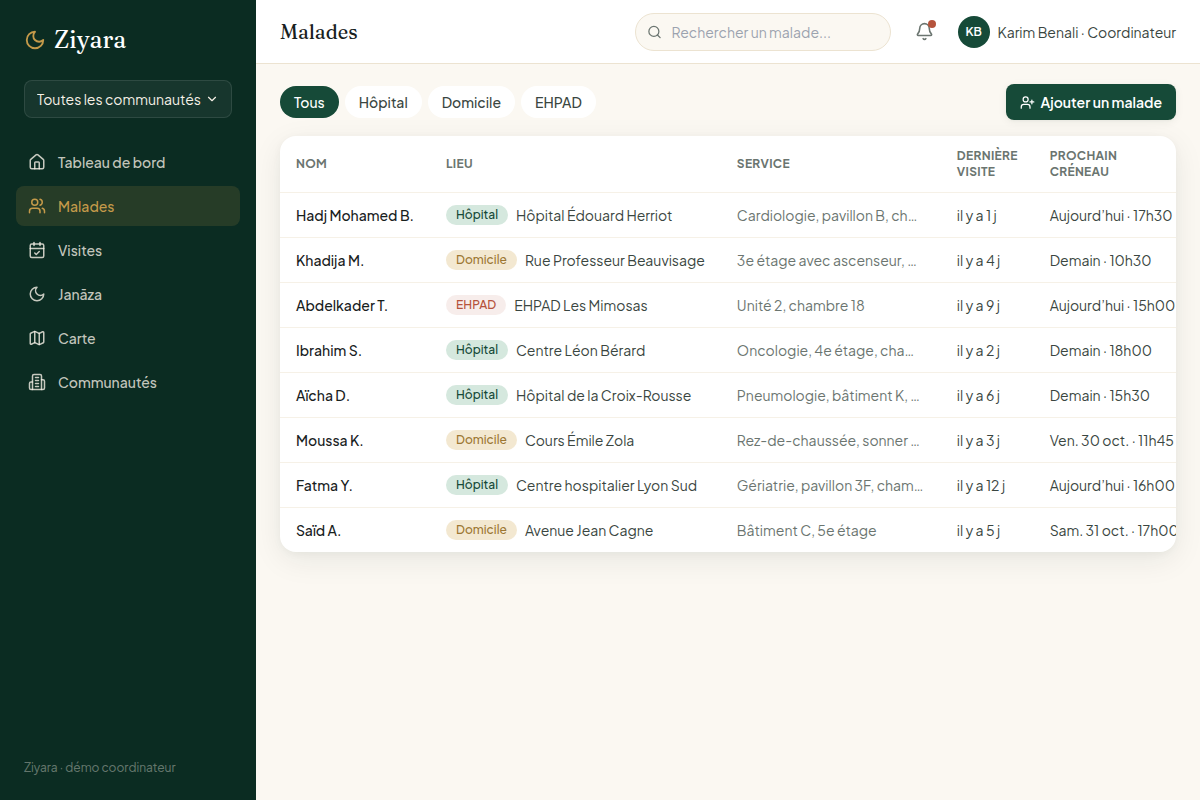Click the Karim Benali · Coordinateur profile name
This screenshot has height=800, width=1200.
click(1087, 32)
